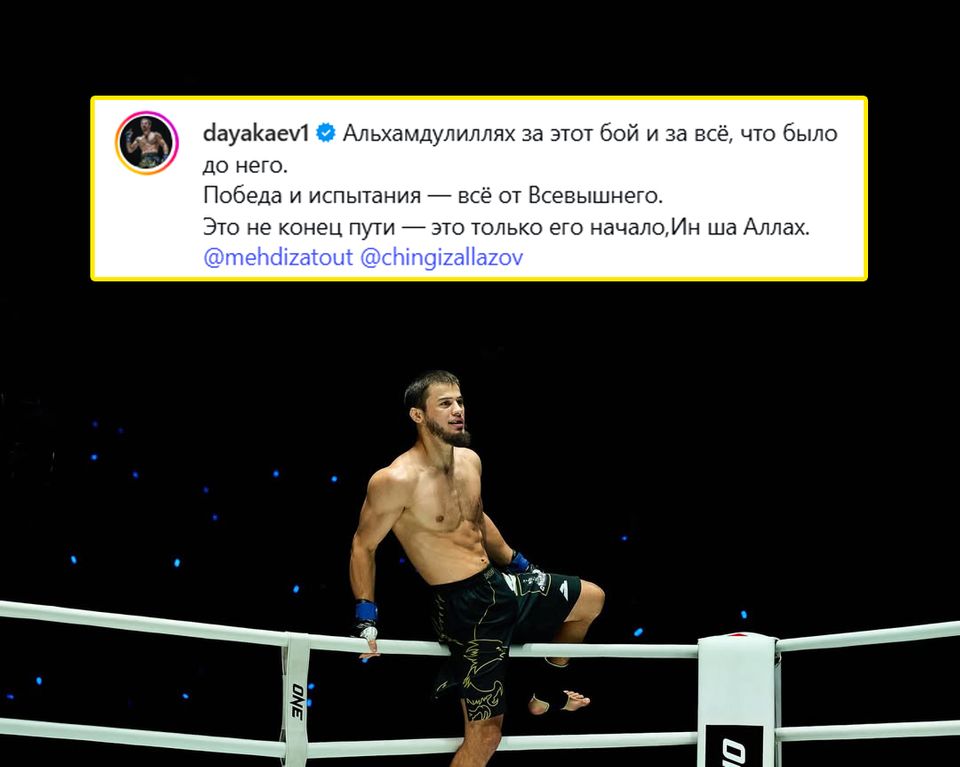
Task: Click the line starting with Победа и испытания
Action: (433, 196)
